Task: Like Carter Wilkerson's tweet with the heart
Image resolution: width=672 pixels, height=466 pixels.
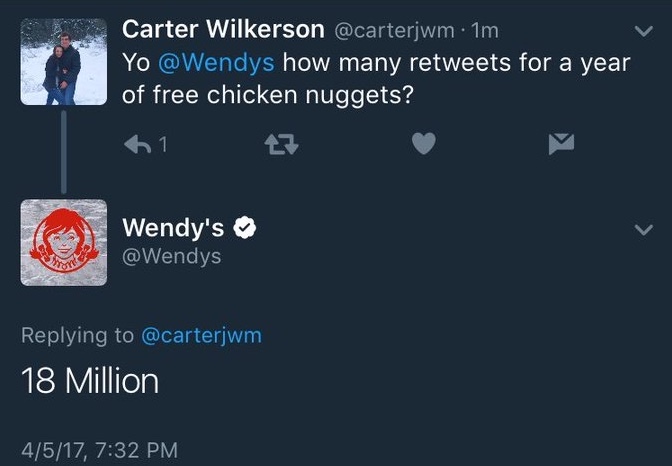Action: tap(424, 145)
